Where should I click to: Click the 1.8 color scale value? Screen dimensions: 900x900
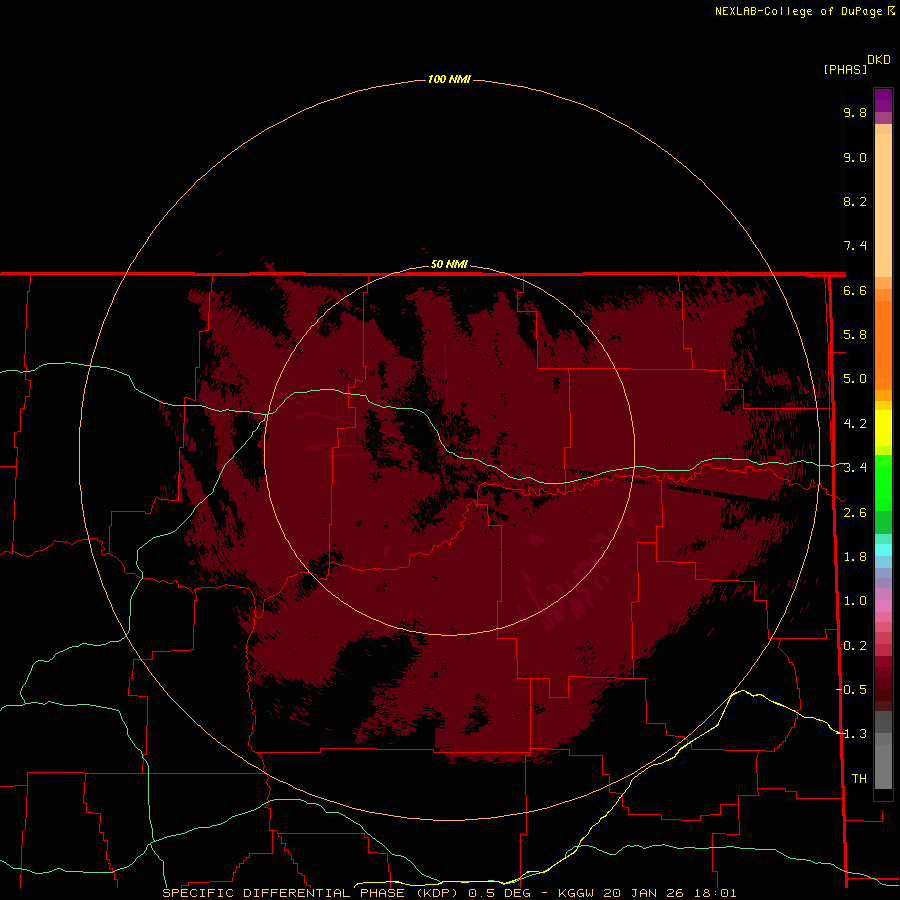[855, 557]
